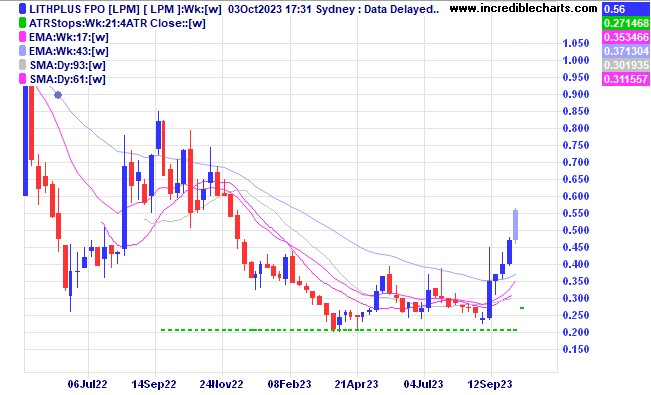Click the 0.311557 SMA value box
This screenshot has height=395, width=651.
pos(626,79)
